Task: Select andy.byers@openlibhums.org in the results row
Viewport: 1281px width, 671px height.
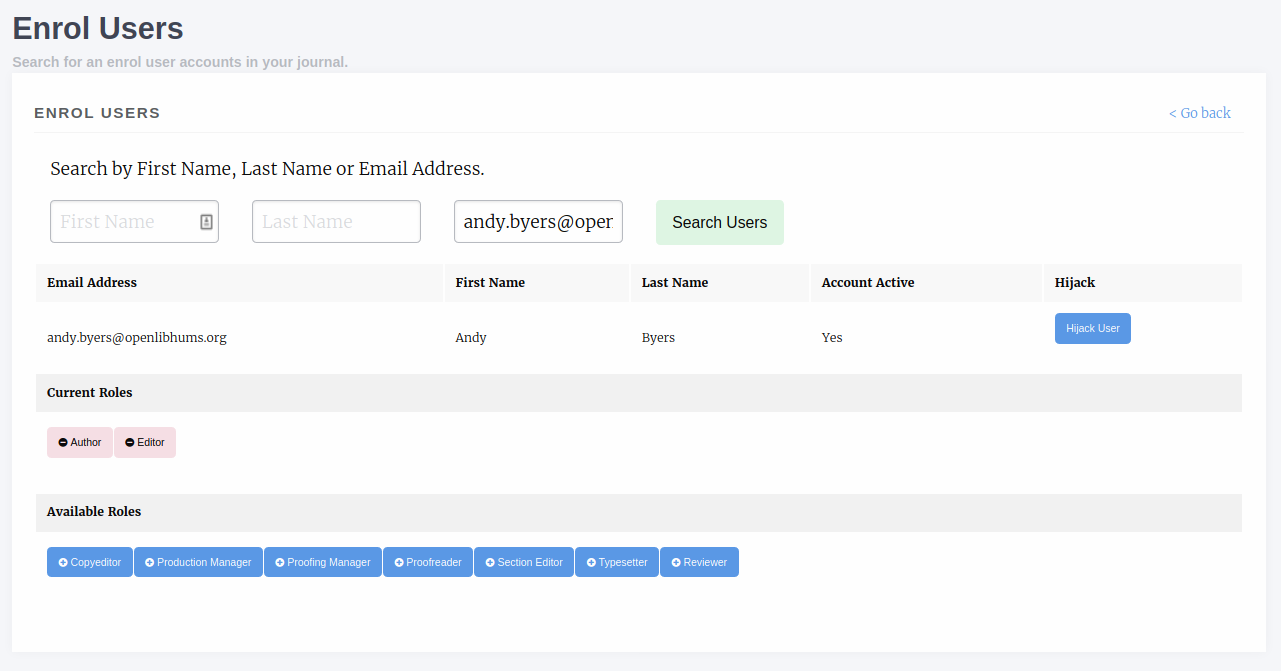Action: pos(137,338)
